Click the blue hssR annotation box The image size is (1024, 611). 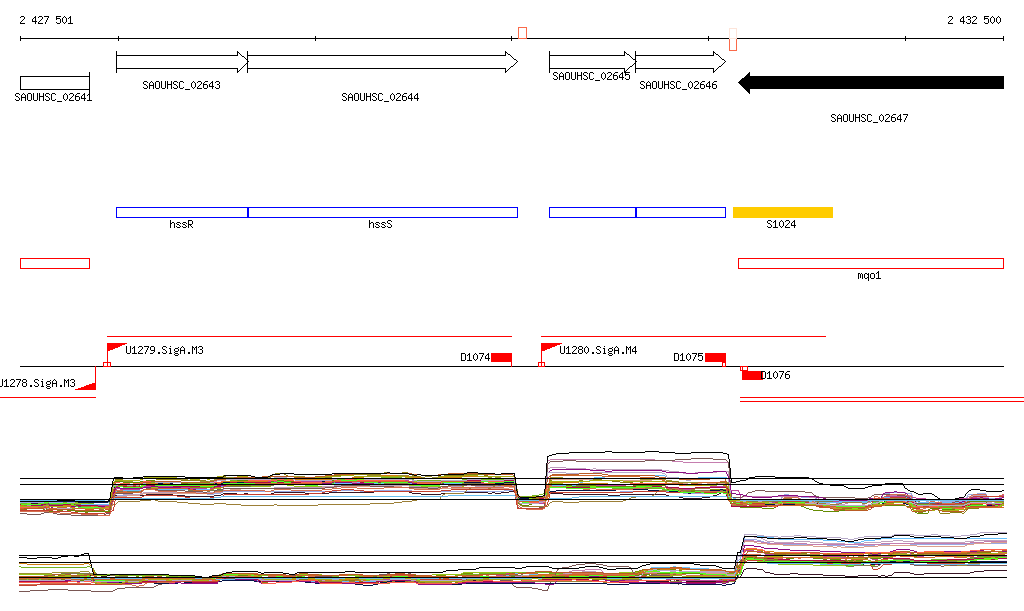(182, 212)
